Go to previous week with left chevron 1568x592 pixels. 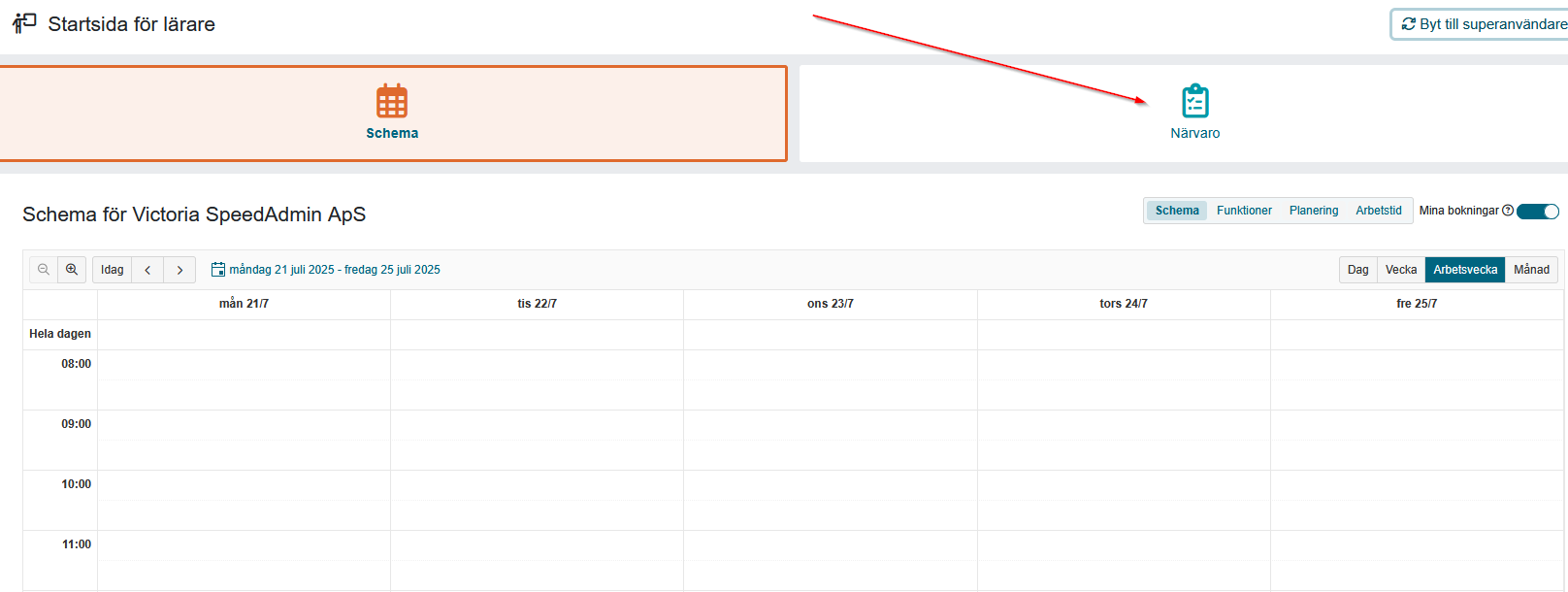147,270
